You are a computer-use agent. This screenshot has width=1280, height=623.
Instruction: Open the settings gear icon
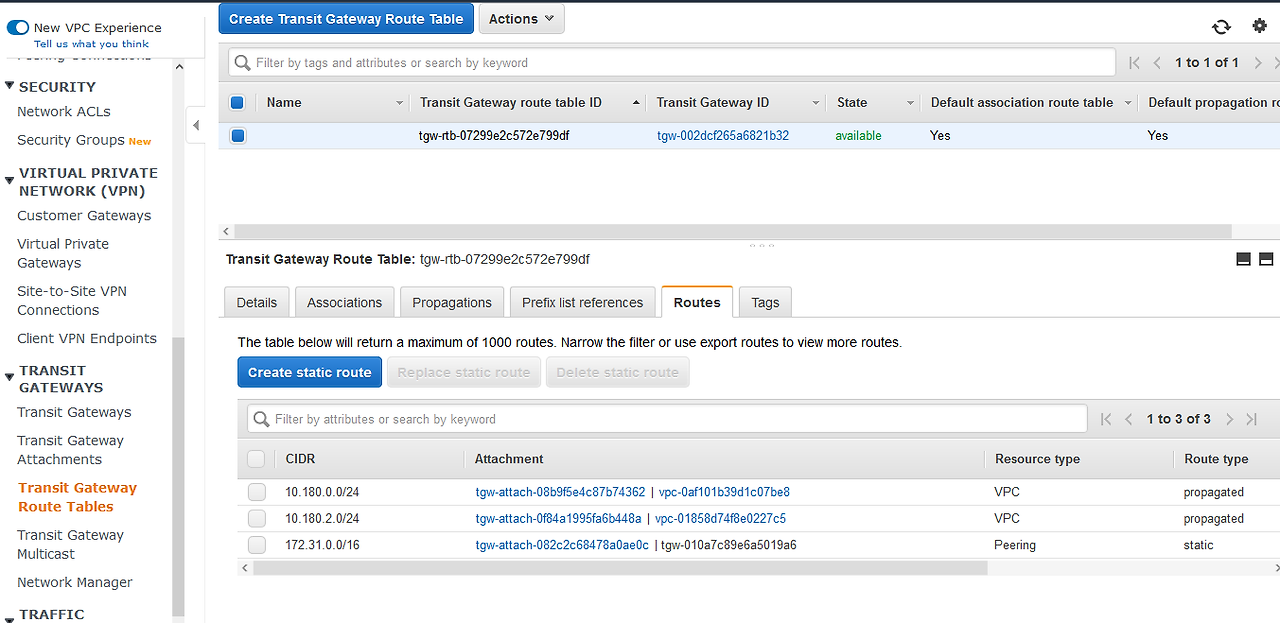1259,26
